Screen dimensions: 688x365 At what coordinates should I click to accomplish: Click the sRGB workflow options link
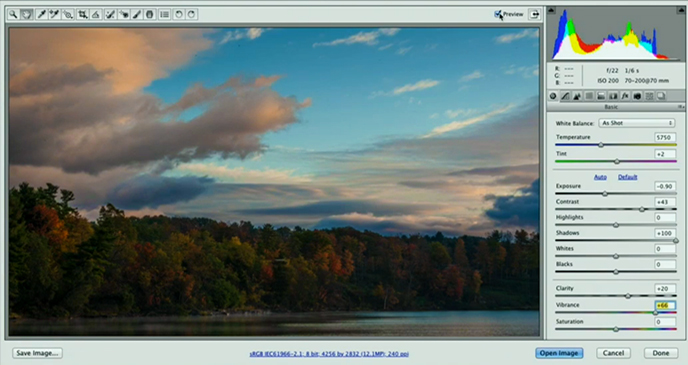[329, 354]
